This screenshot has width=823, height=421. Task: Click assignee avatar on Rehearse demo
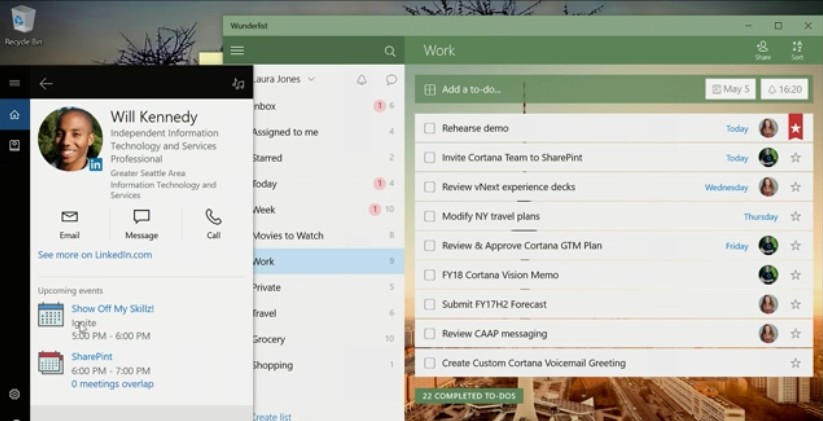[768, 128]
